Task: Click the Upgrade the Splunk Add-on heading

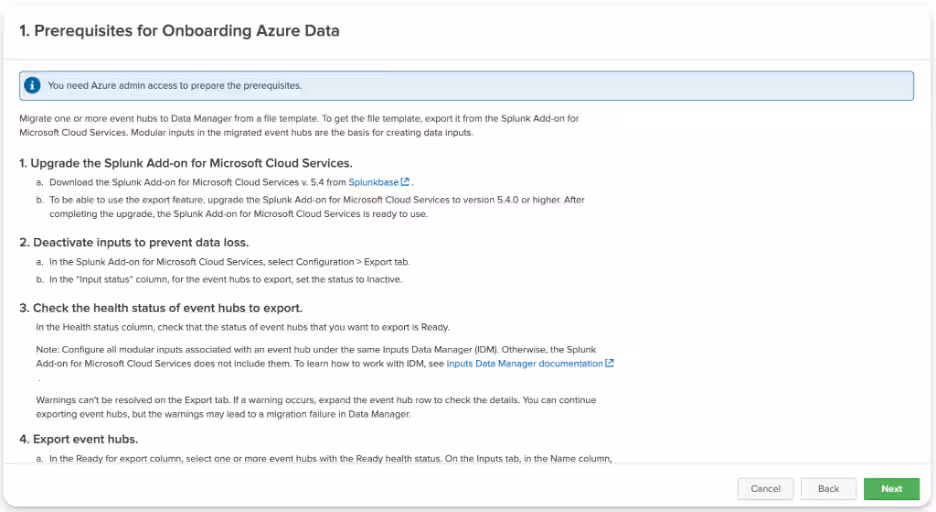Action: [x=185, y=162]
